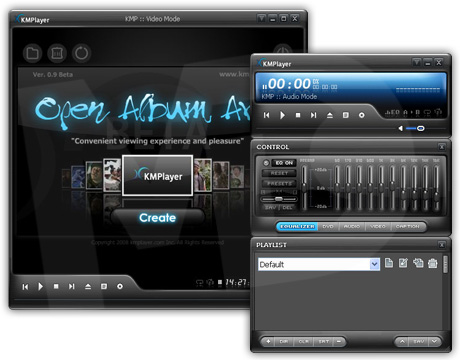Click the SRT sort button in Playlist
Viewport: 460px width, 360px height.
click(x=324, y=341)
